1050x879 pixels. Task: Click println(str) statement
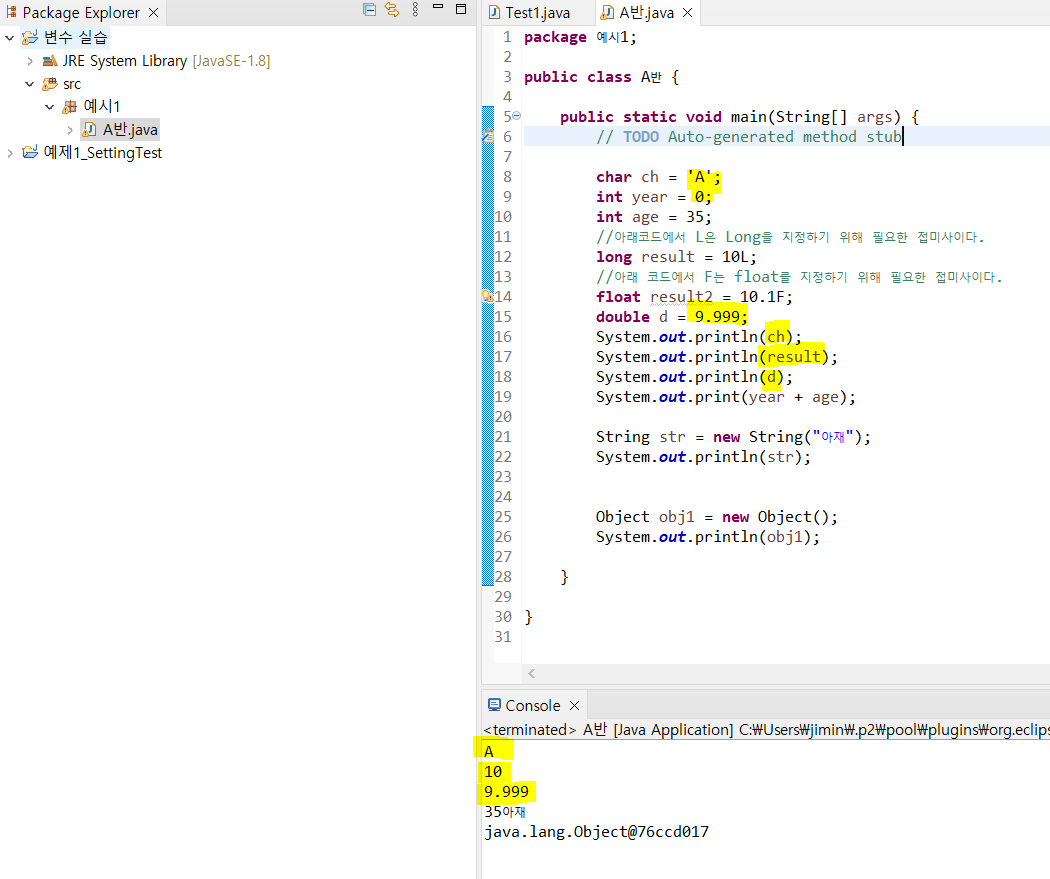pos(703,457)
